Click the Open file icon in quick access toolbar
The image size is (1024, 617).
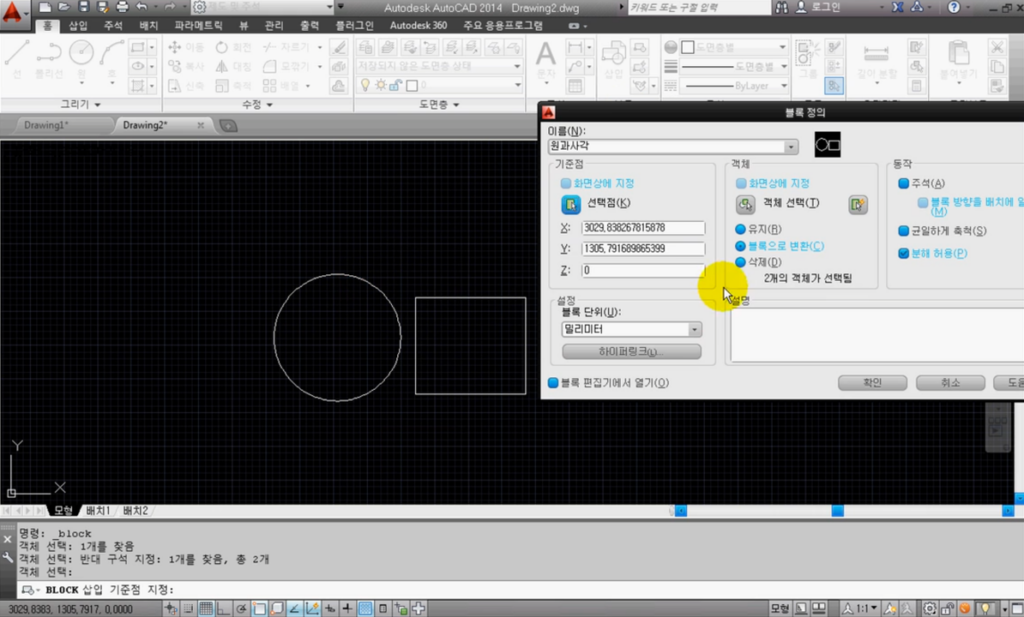[64, 7]
